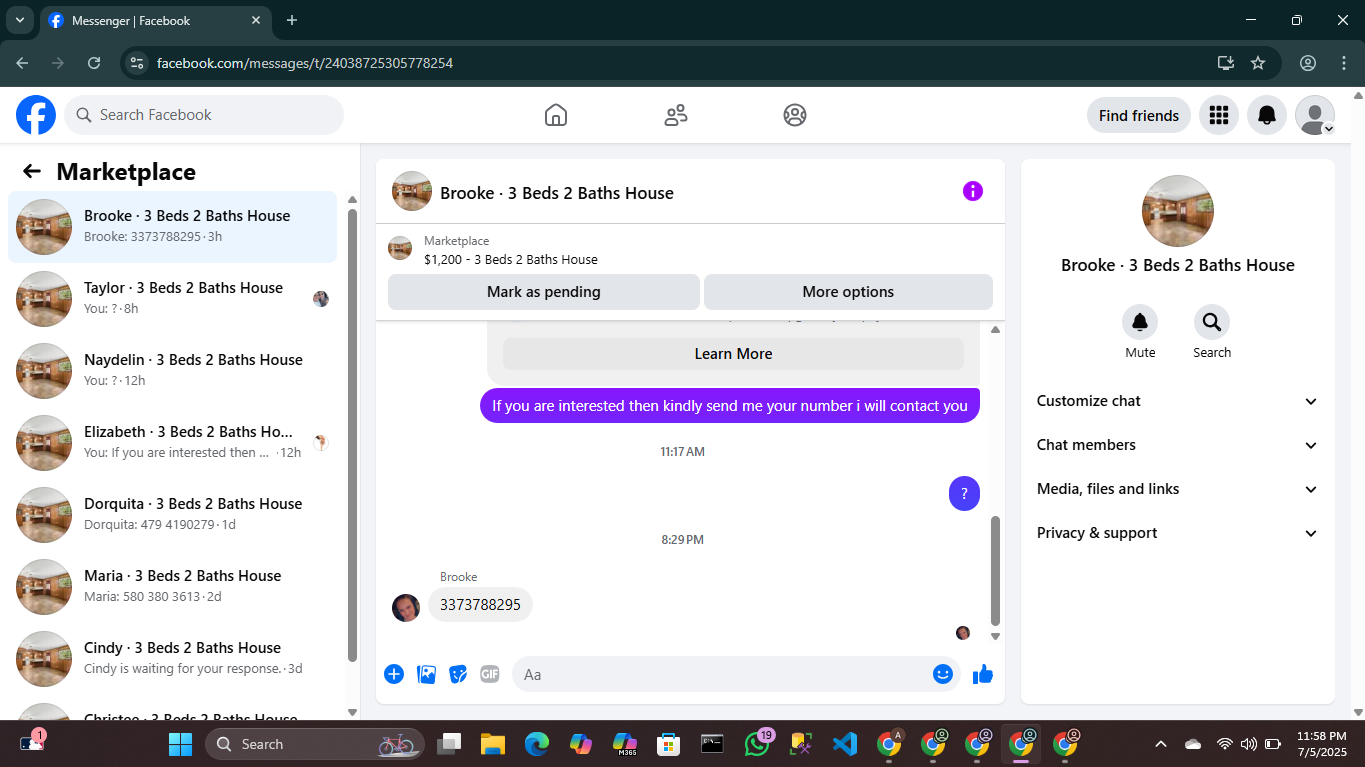
Task: Open the Windows taskbar Search box
Action: point(315,744)
